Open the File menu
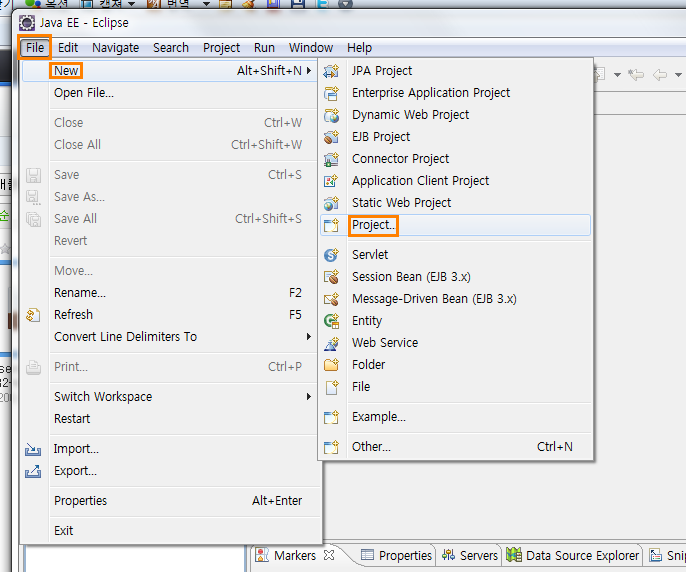This screenshot has width=686, height=572. pyautogui.click(x=35, y=47)
